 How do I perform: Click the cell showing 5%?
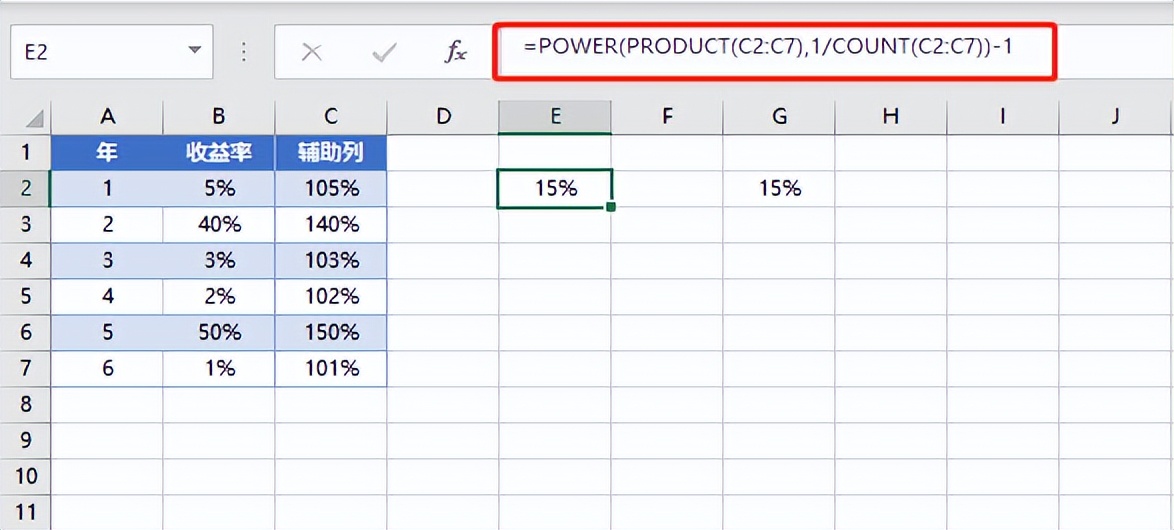(x=219, y=189)
